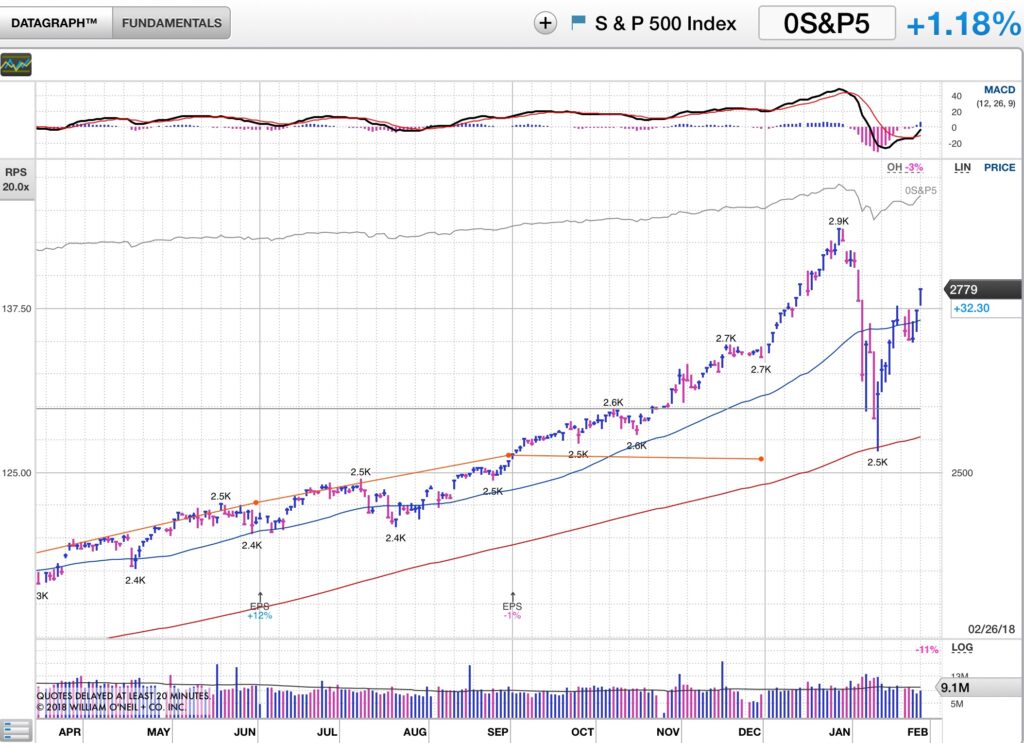Click the orange trendline end point
The width and height of the screenshot is (1024, 743).
tap(762, 459)
